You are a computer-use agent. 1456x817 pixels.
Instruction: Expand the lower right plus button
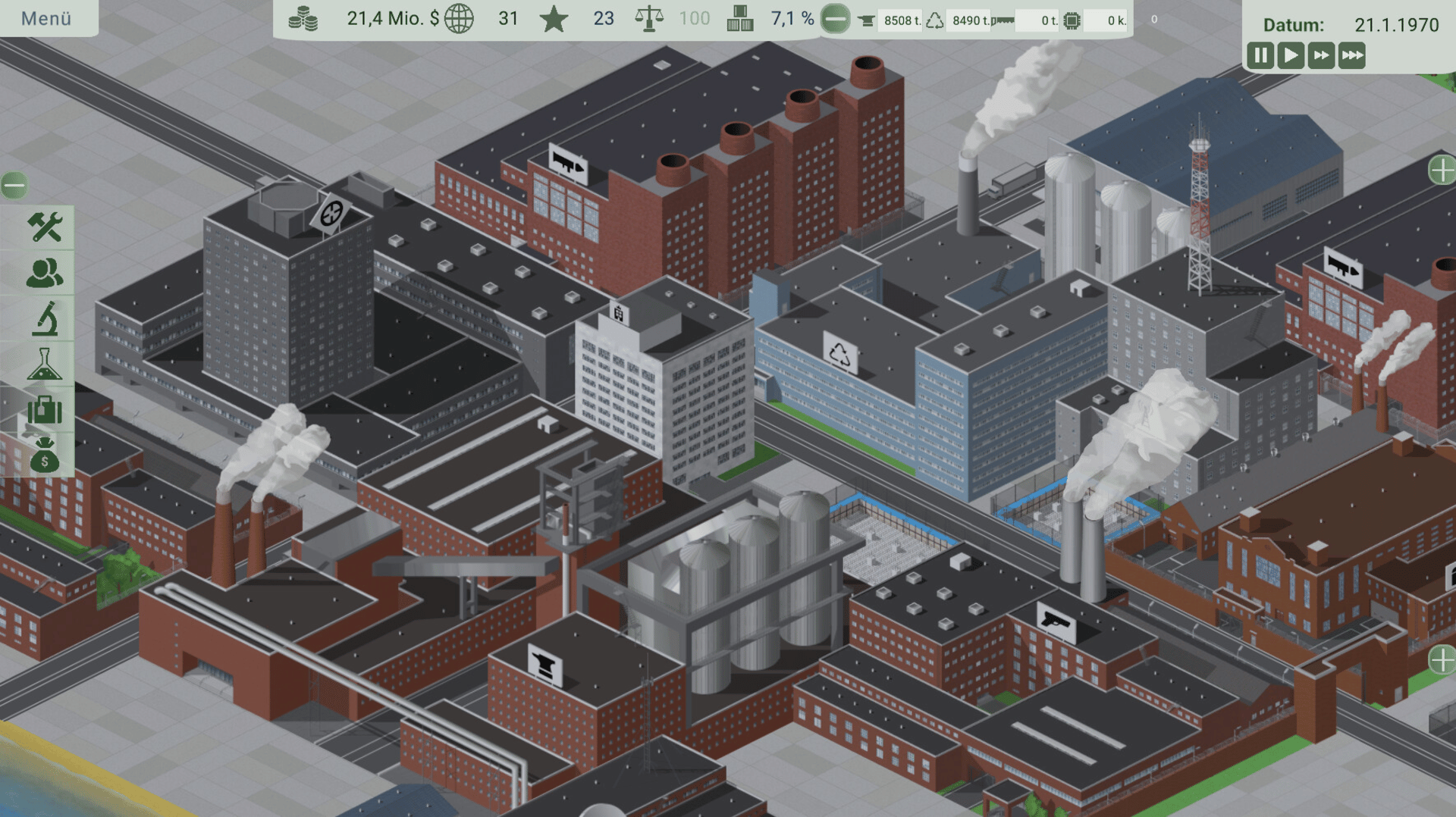1442,659
